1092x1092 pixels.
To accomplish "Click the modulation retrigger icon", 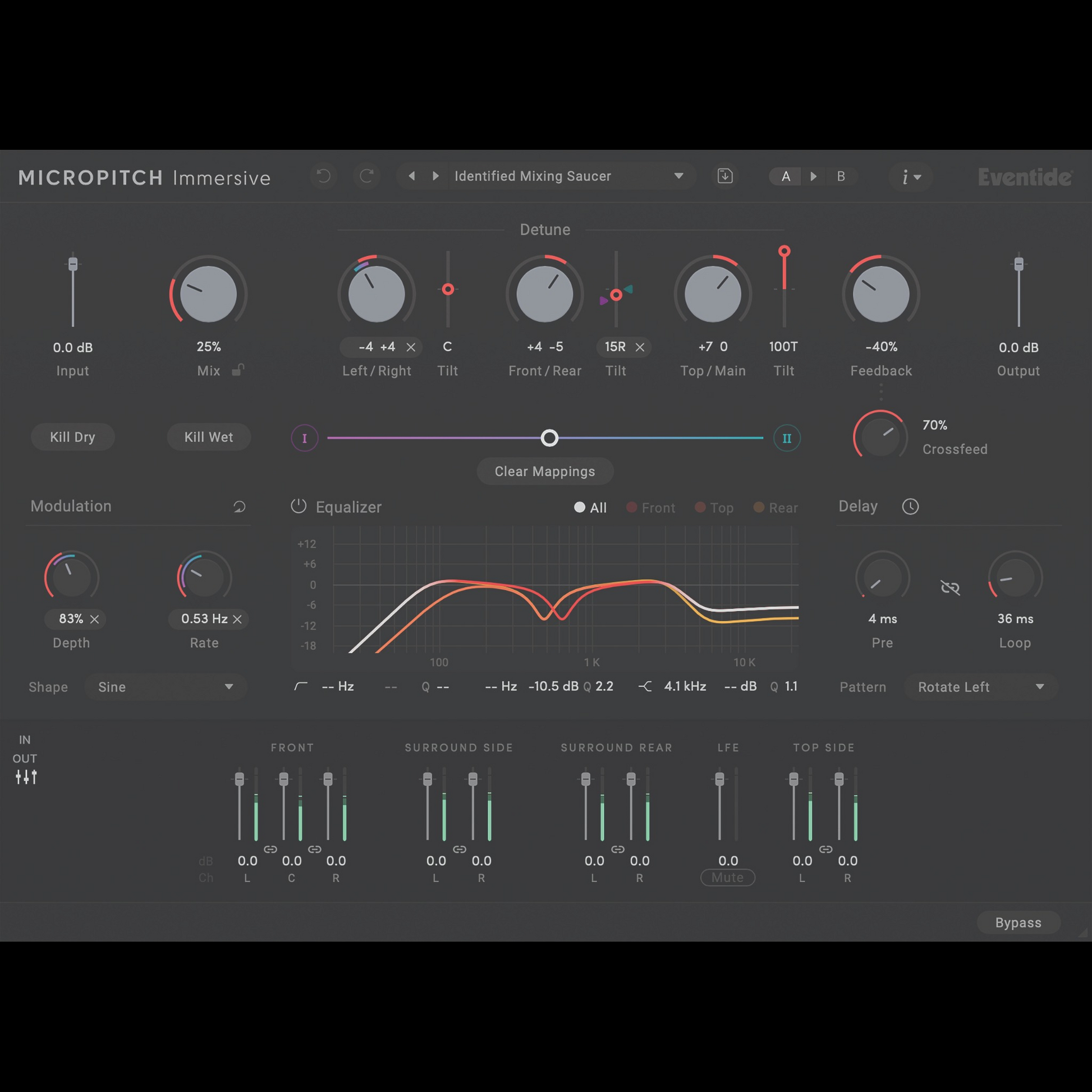I will (240, 506).
